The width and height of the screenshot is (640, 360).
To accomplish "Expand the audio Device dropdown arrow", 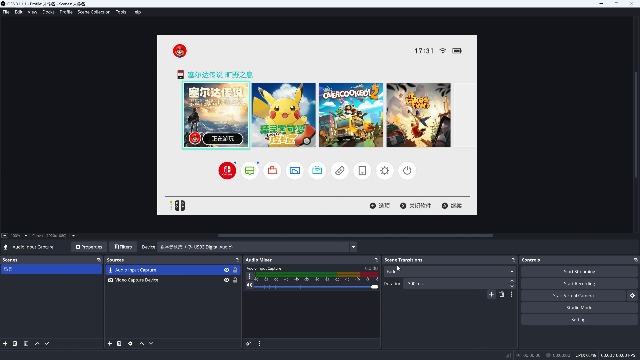I will click(353, 247).
